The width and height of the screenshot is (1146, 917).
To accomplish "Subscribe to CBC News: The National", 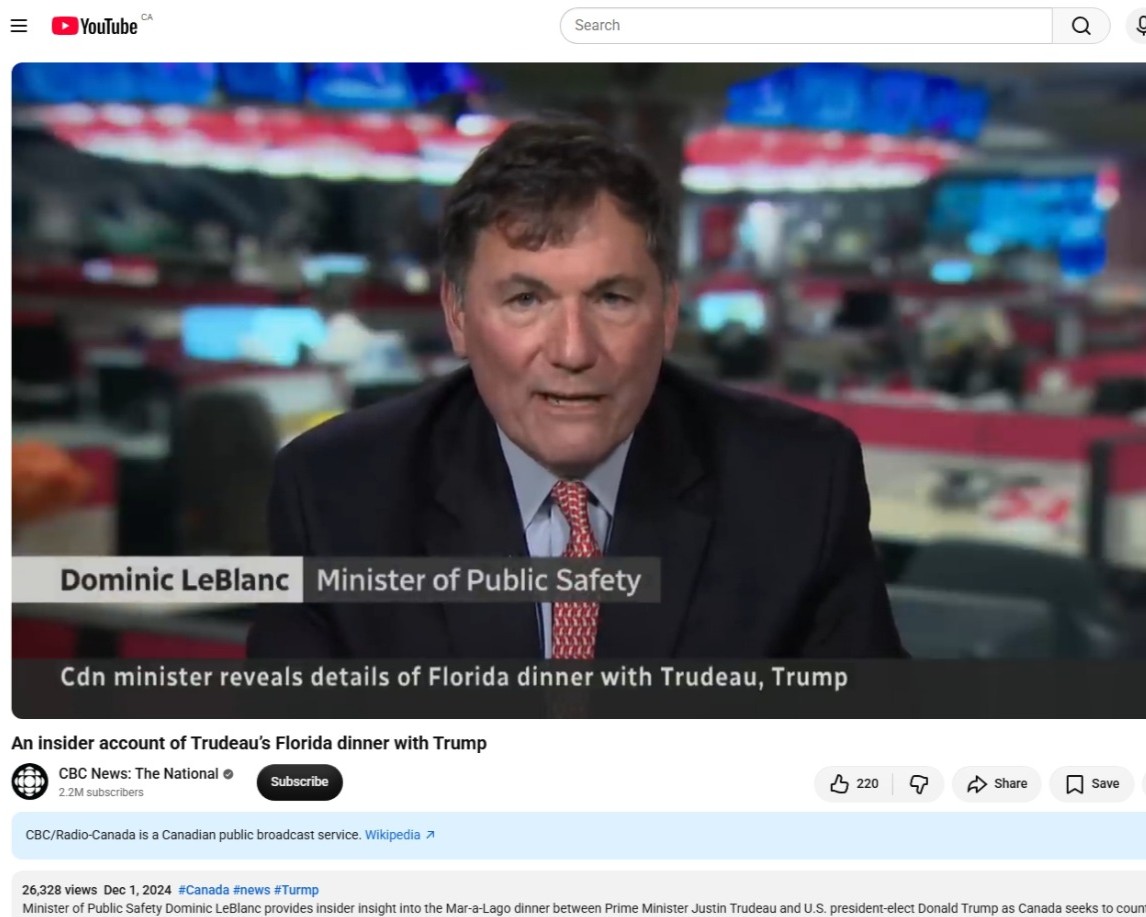I will (300, 782).
